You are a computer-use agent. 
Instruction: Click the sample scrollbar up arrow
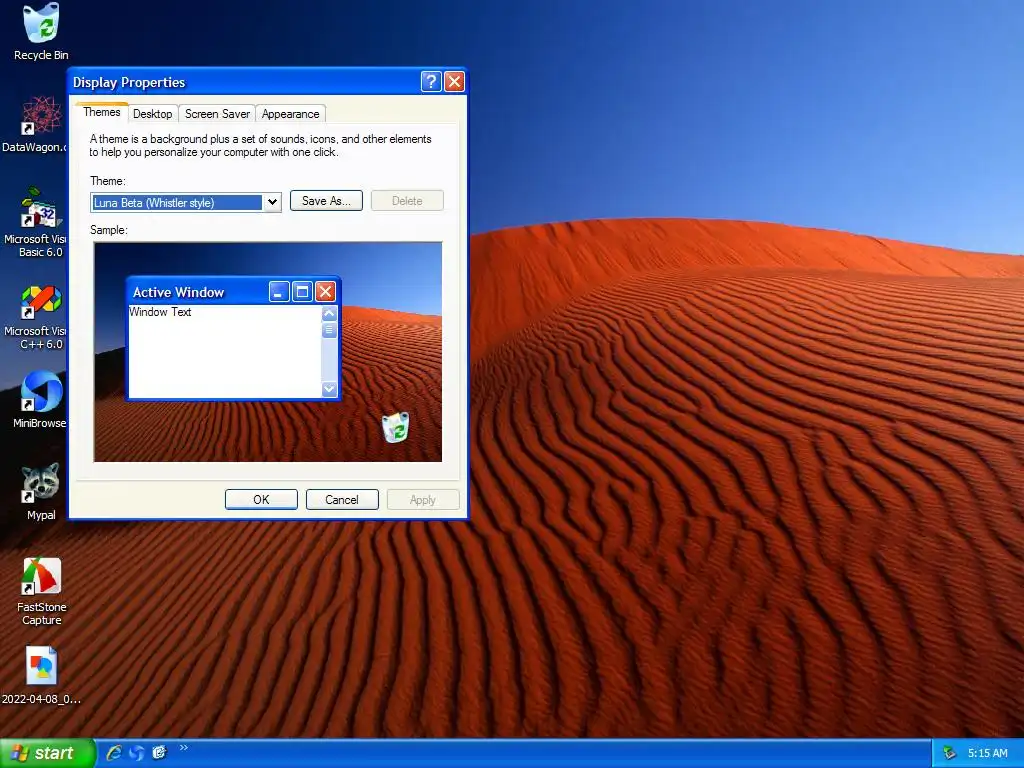coord(329,313)
